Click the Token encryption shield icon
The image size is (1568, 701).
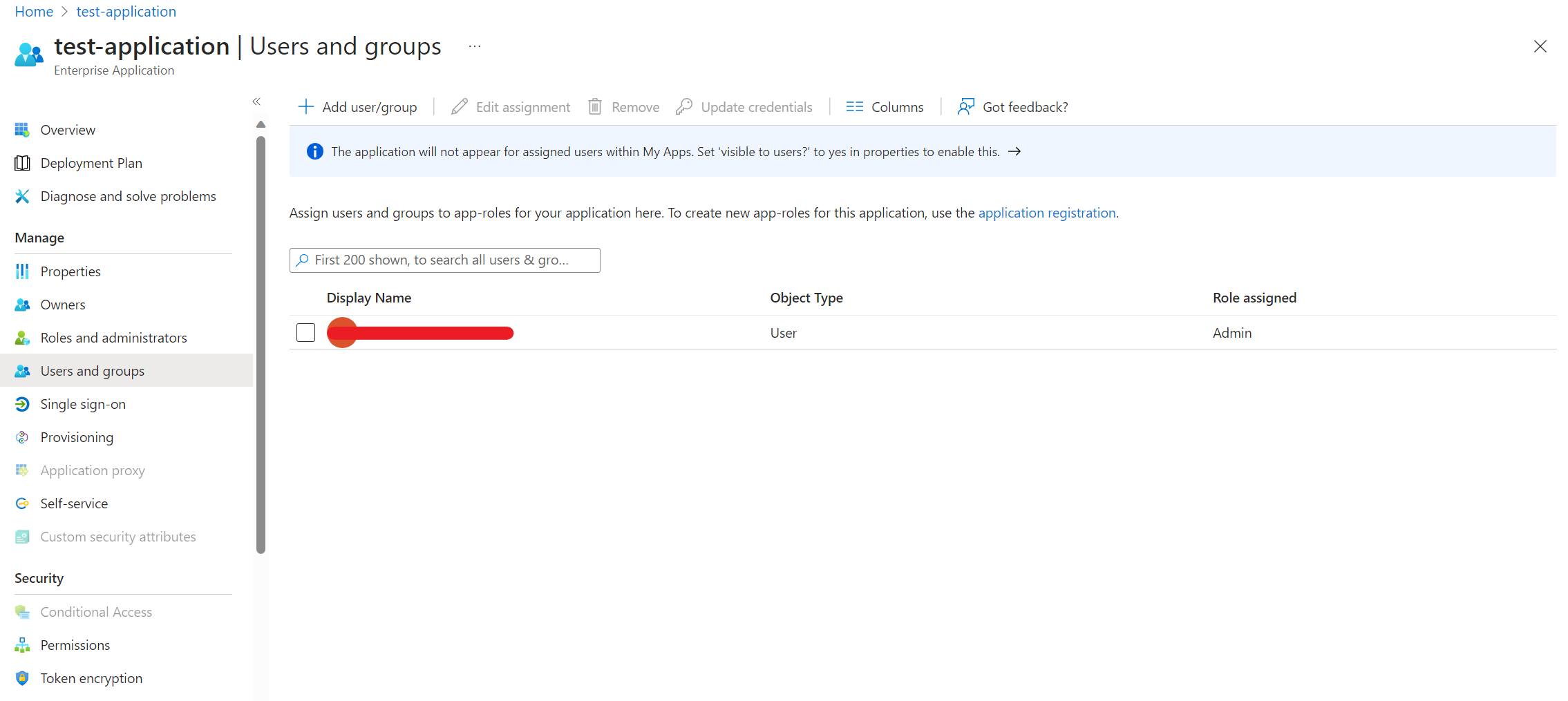click(x=22, y=678)
